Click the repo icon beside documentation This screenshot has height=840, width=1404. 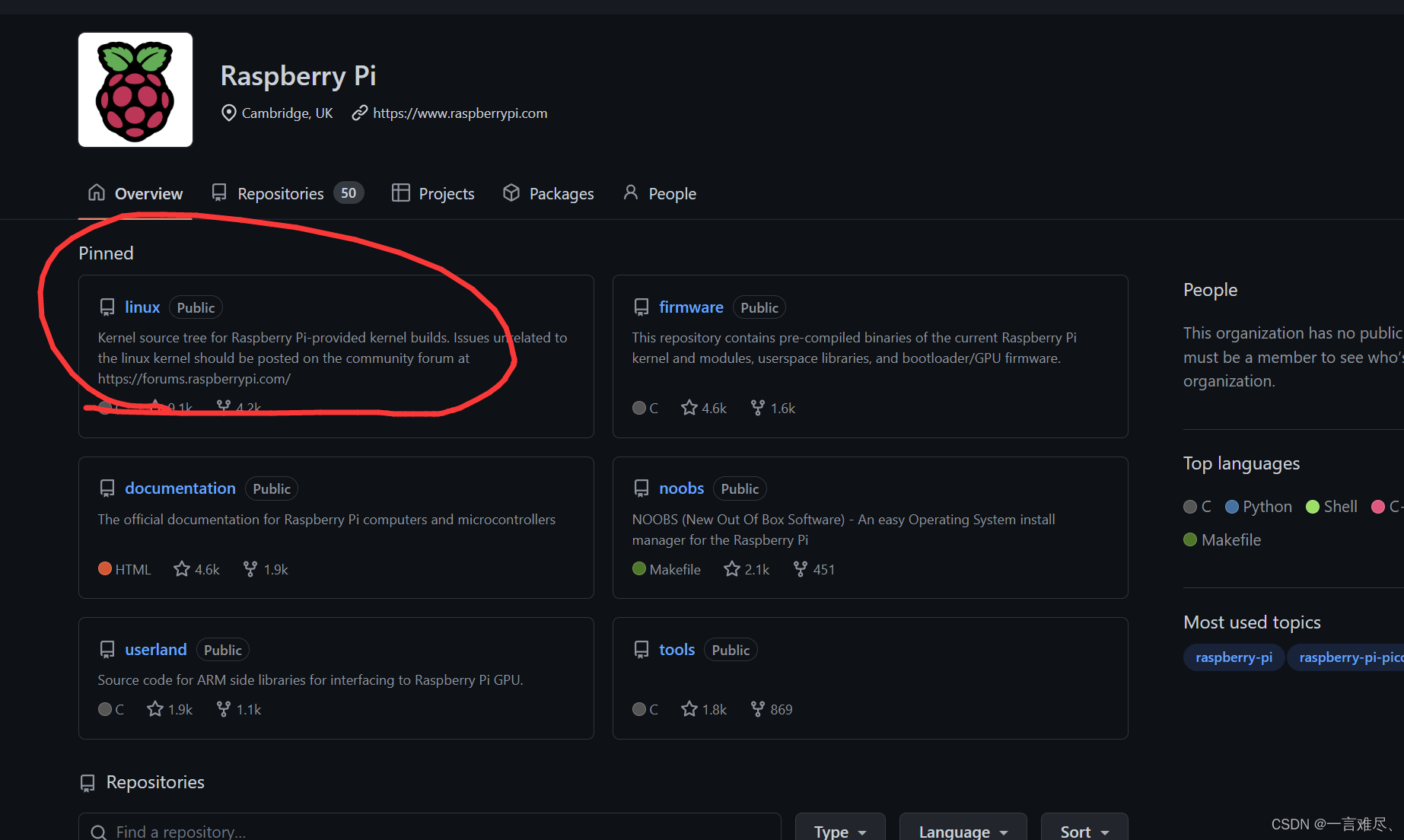click(x=107, y=488)
